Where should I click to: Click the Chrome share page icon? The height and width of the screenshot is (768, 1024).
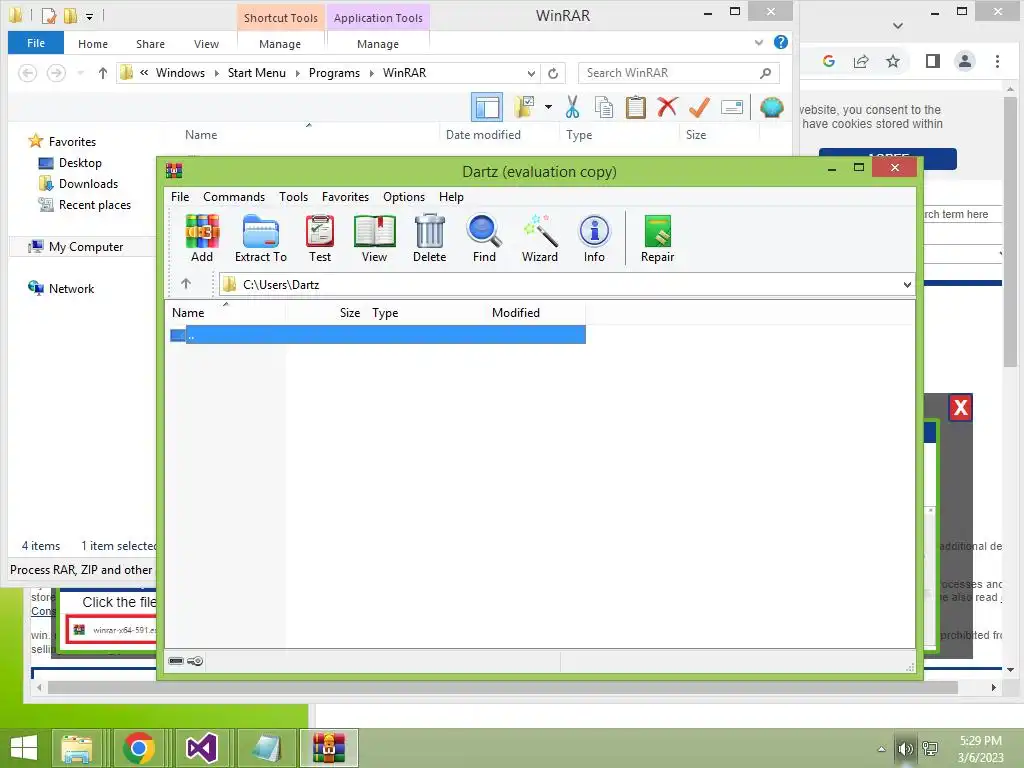861,61
